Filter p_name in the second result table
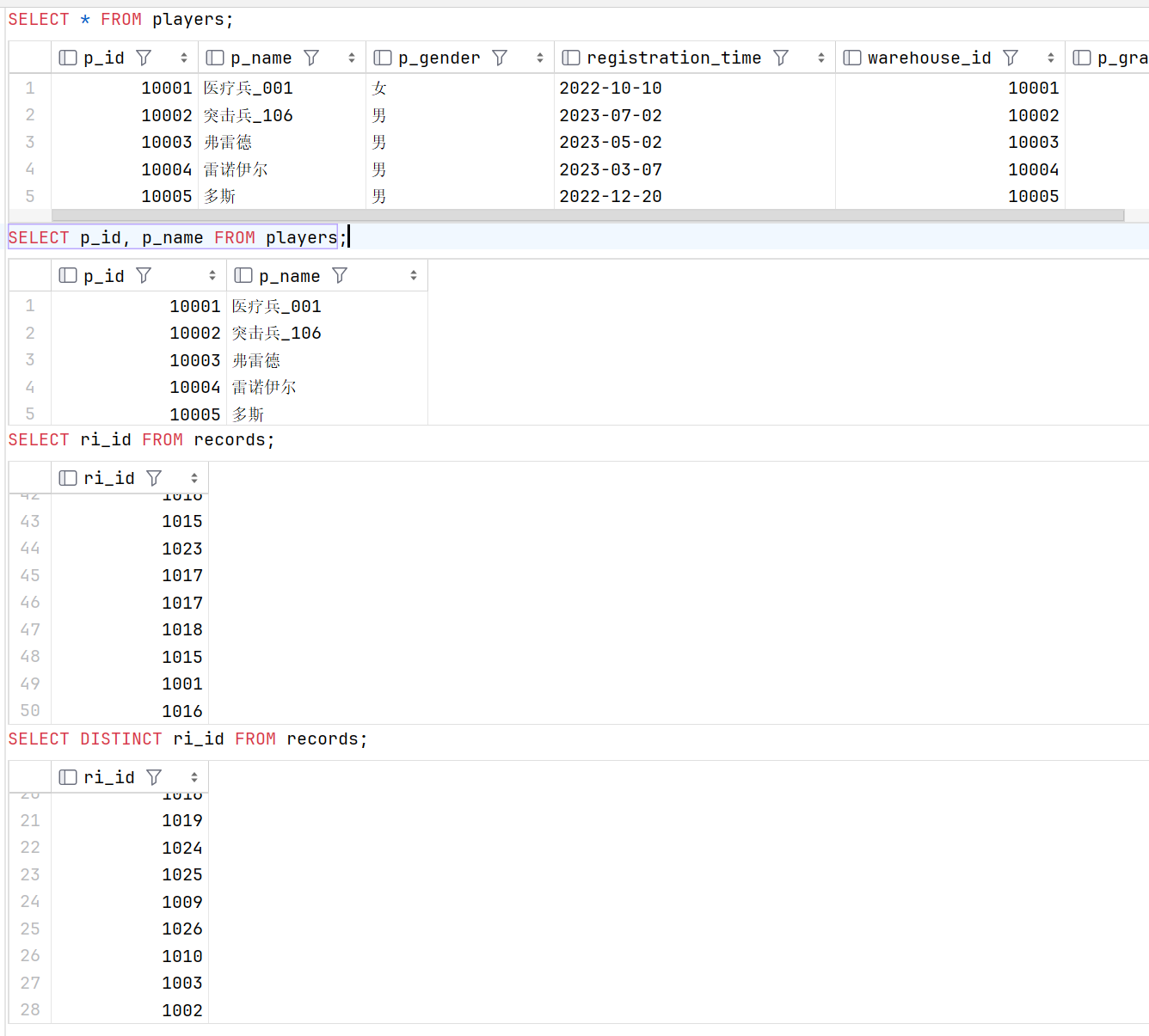Viewport: 1149px width, 1036px height. pos(340,275)
